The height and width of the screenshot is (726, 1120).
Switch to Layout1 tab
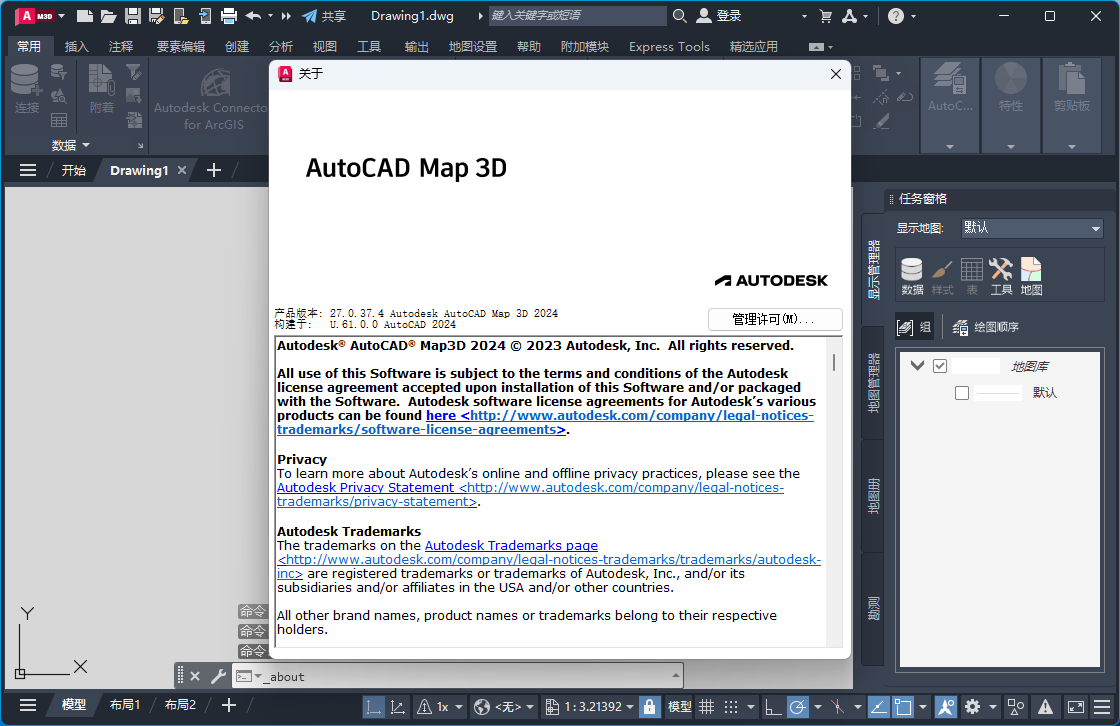(x=125, y=705)
